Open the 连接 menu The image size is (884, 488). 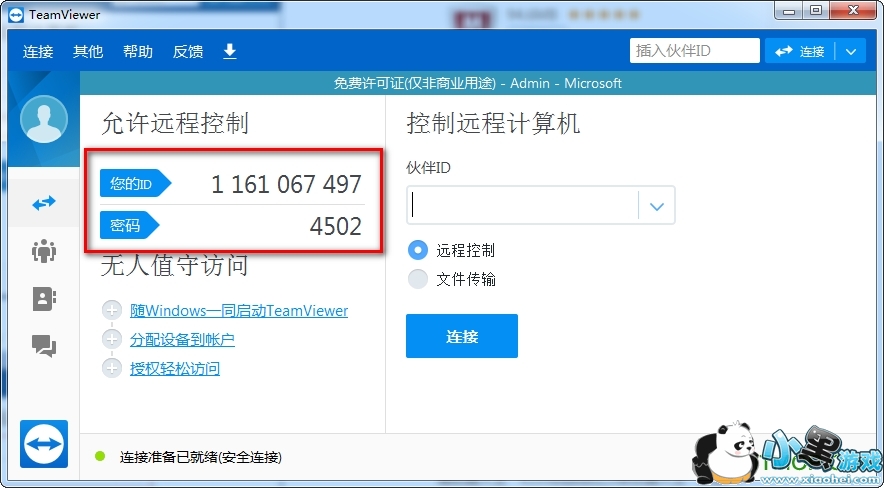(x=38, y=52)
